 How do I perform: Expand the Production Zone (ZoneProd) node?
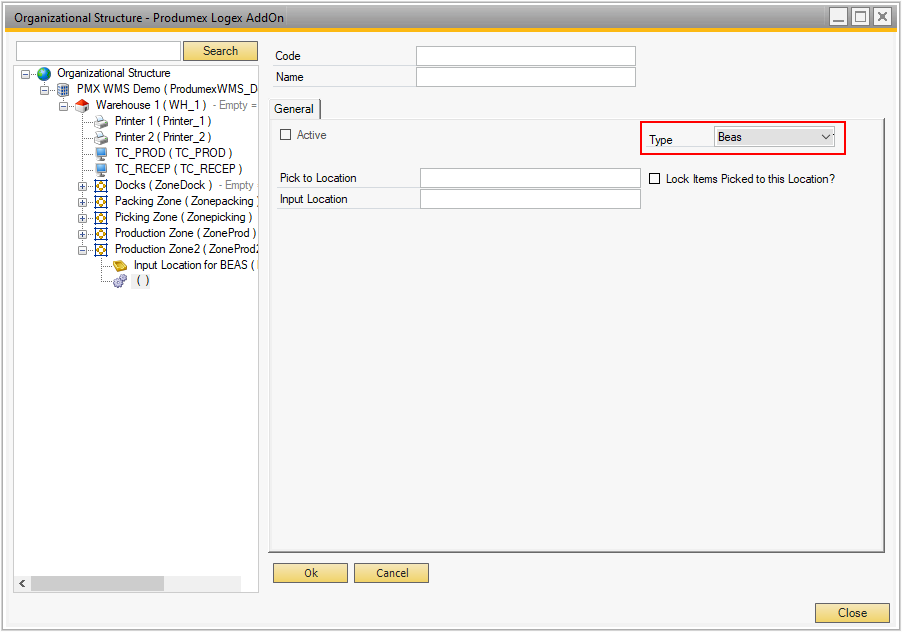[x=82, y=235]
